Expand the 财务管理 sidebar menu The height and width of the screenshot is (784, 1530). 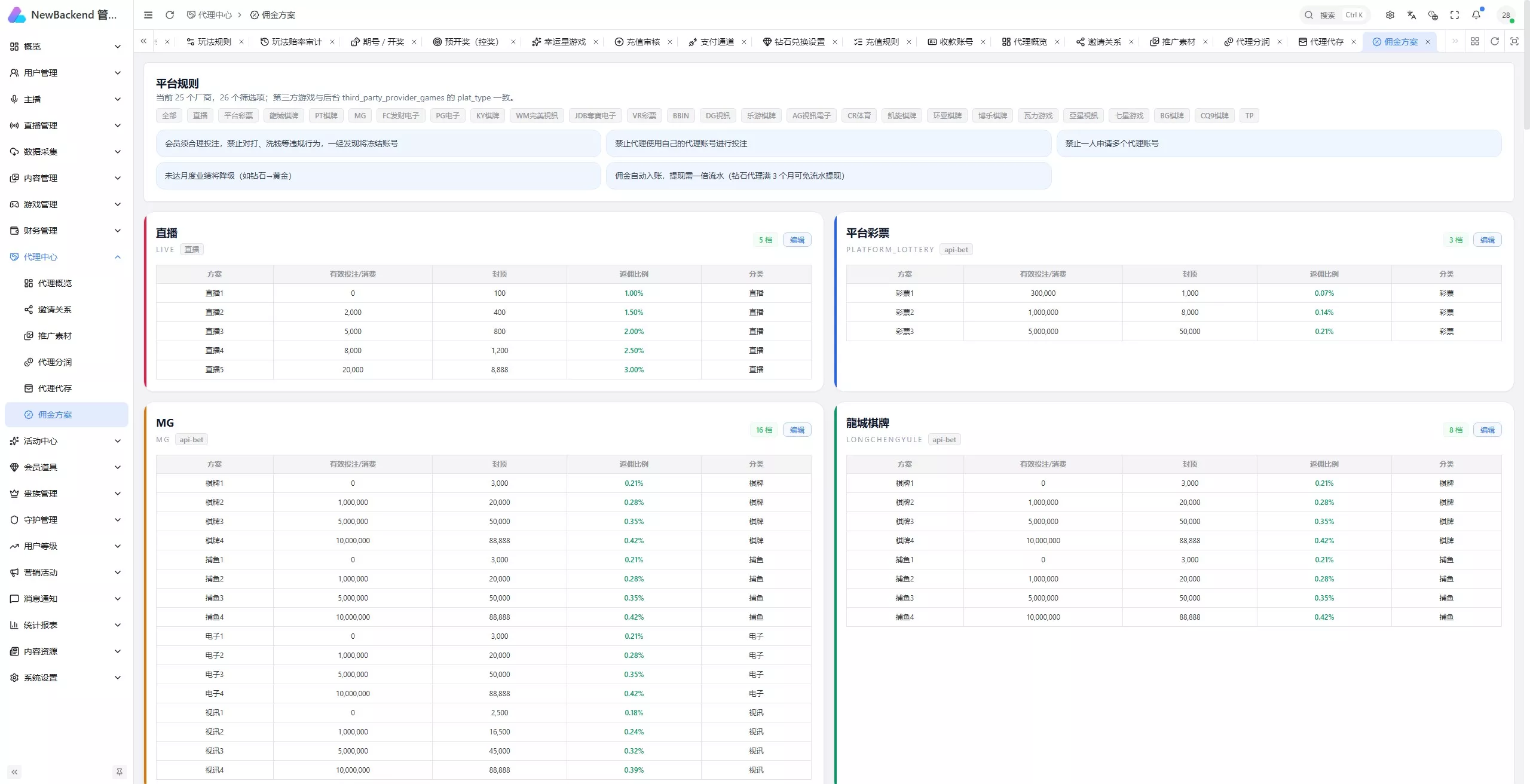pyautogui.click(x=66, y=231)
